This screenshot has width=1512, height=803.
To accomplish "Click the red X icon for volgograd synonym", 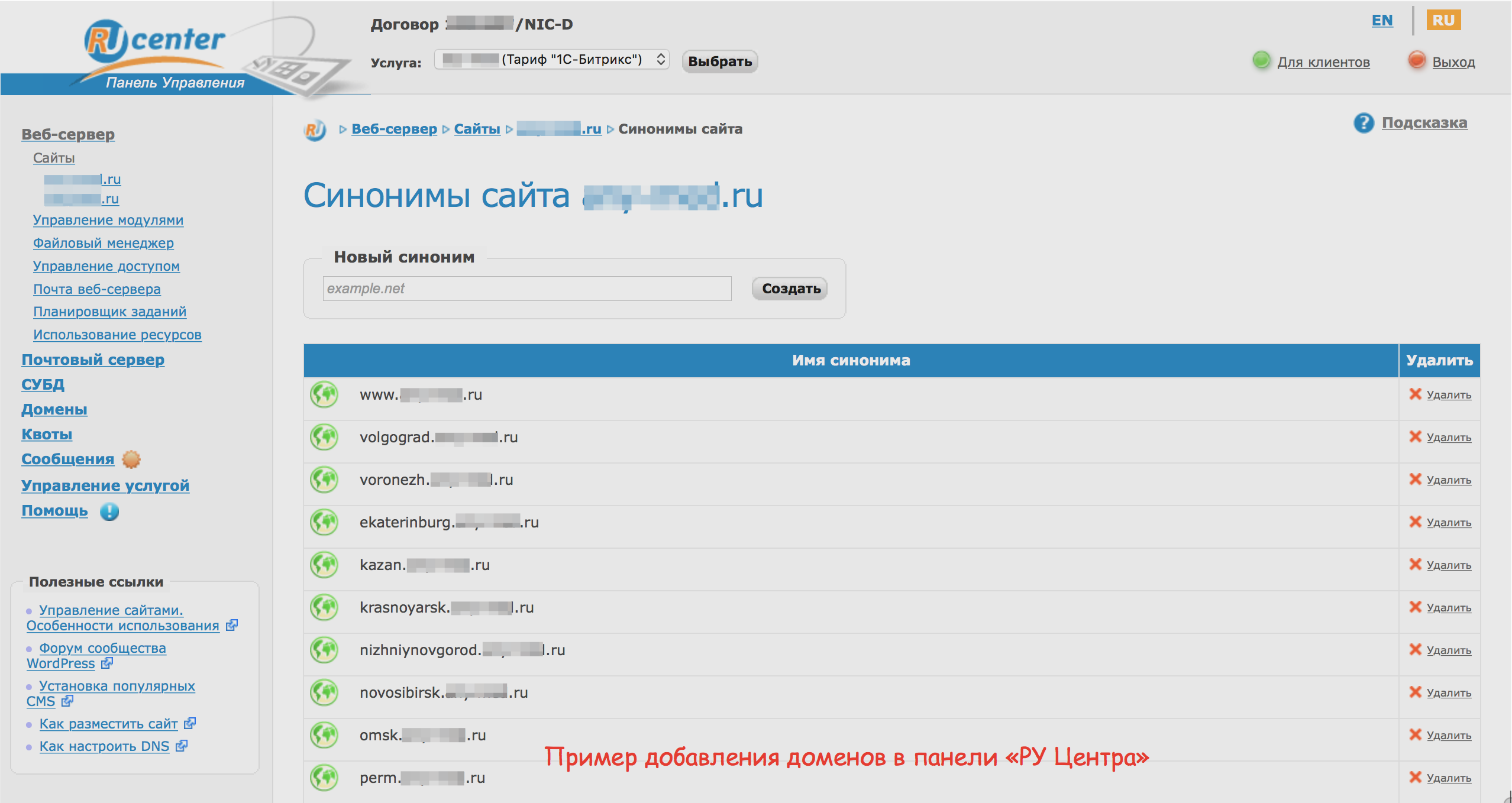I will 1415,436.
